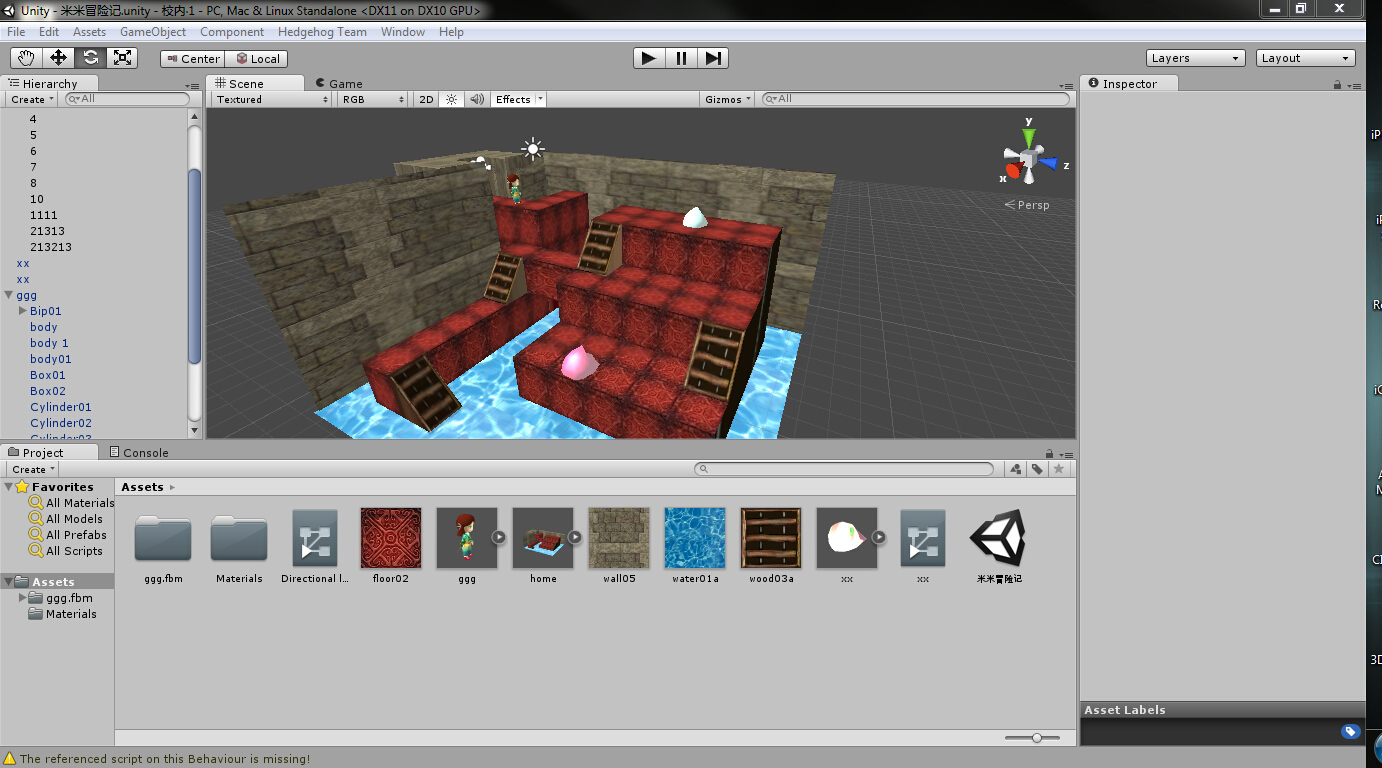Click the Pause button
The height and width of the screenshot is (768, 1382).
[681, 58]
